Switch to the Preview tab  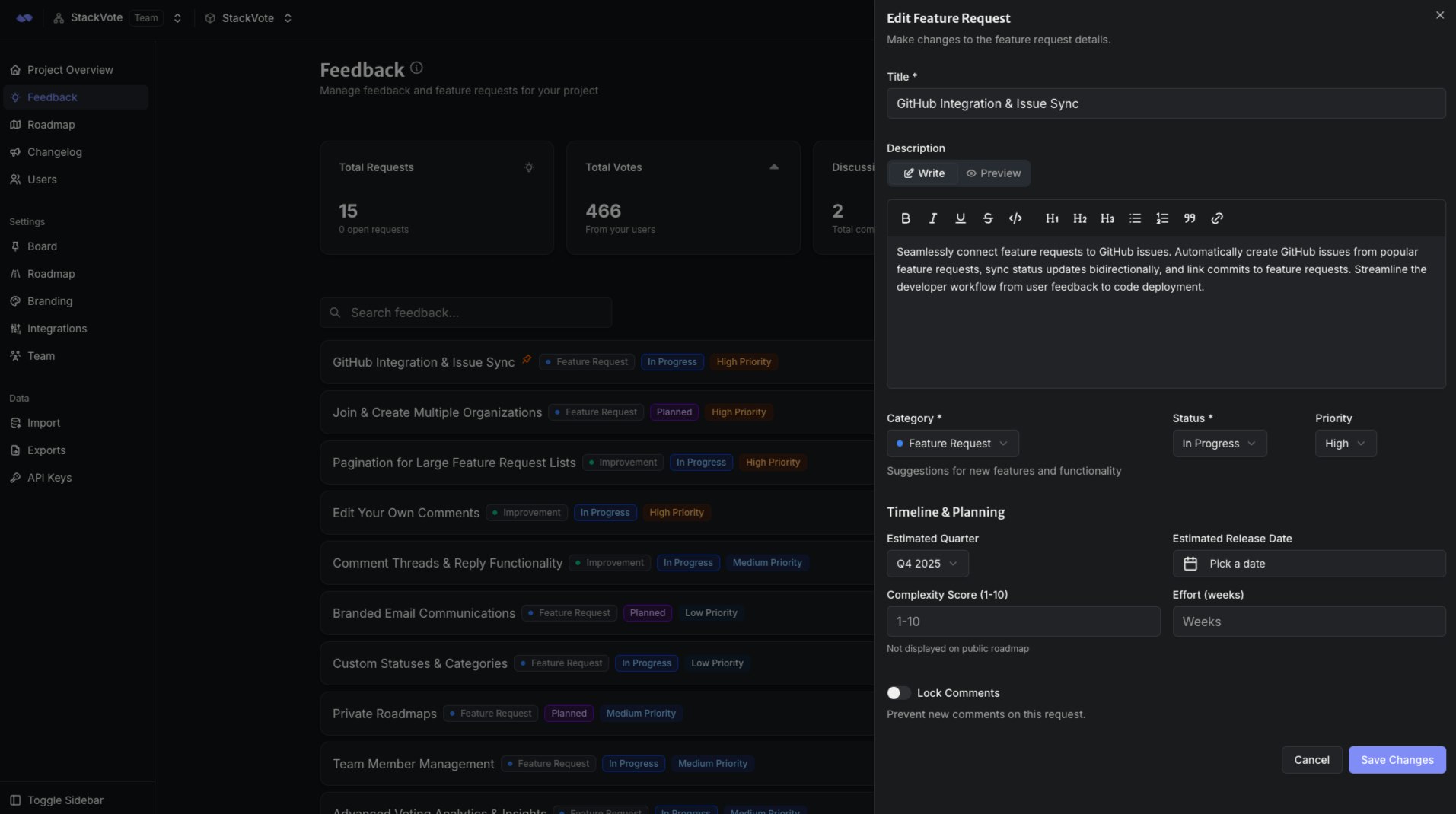(993, 173)
